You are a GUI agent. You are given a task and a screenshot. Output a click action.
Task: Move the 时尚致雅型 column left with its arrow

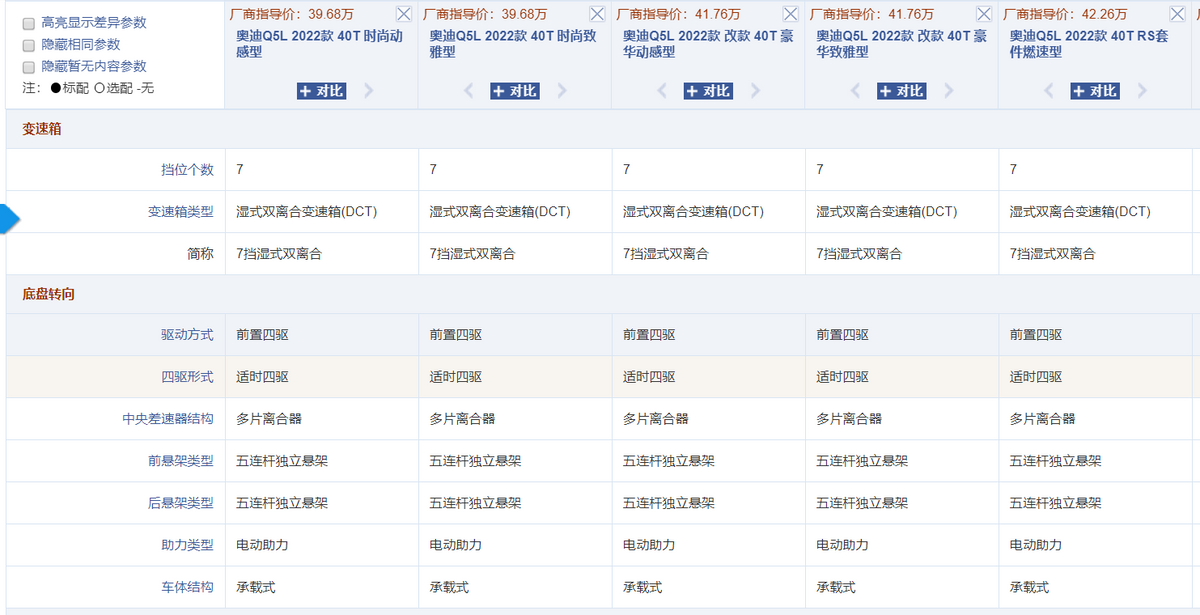tap(469, 91)
